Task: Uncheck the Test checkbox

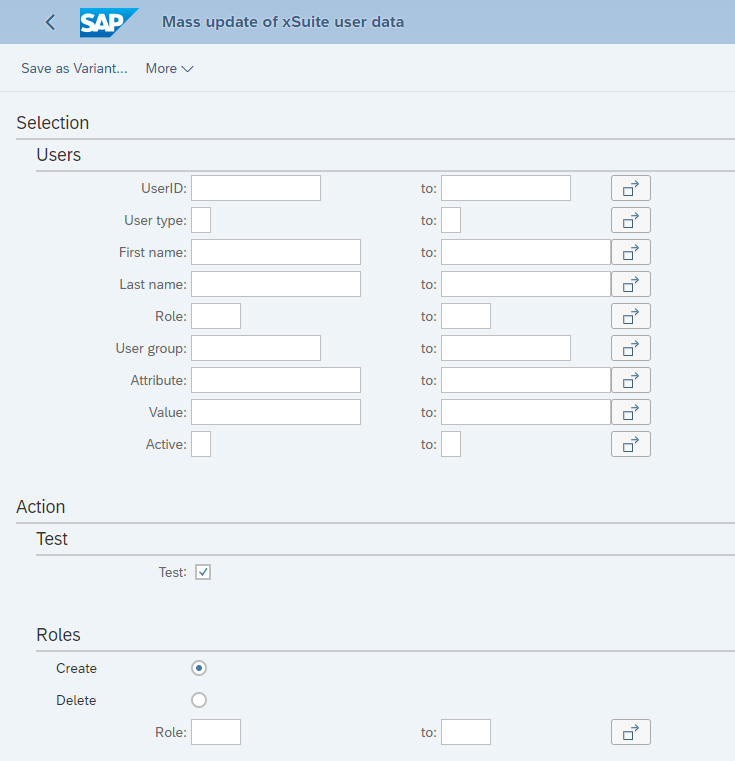Action: tap(203, 572)
